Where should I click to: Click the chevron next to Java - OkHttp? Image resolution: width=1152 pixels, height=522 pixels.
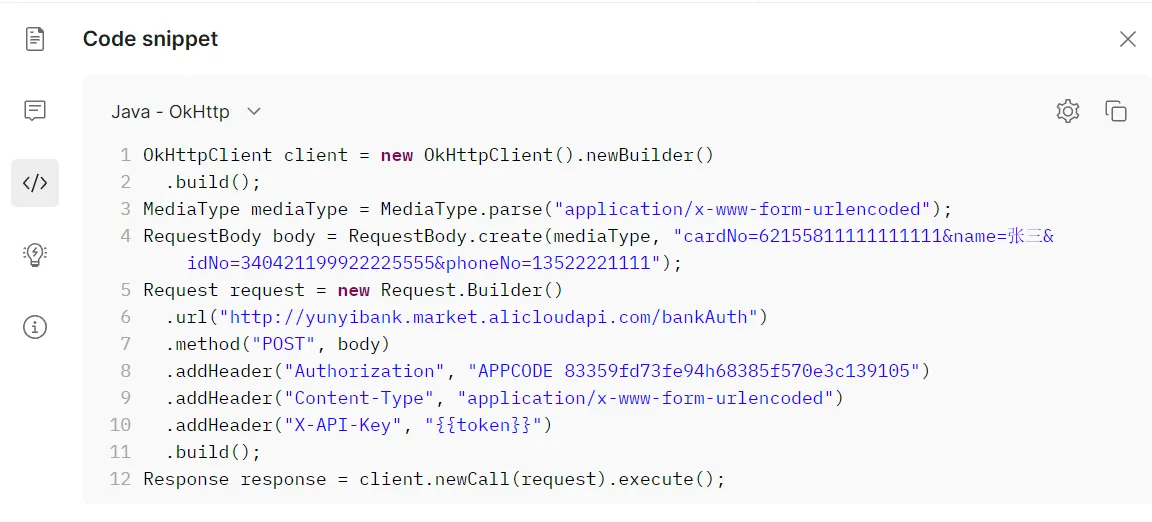coord(253,112)
